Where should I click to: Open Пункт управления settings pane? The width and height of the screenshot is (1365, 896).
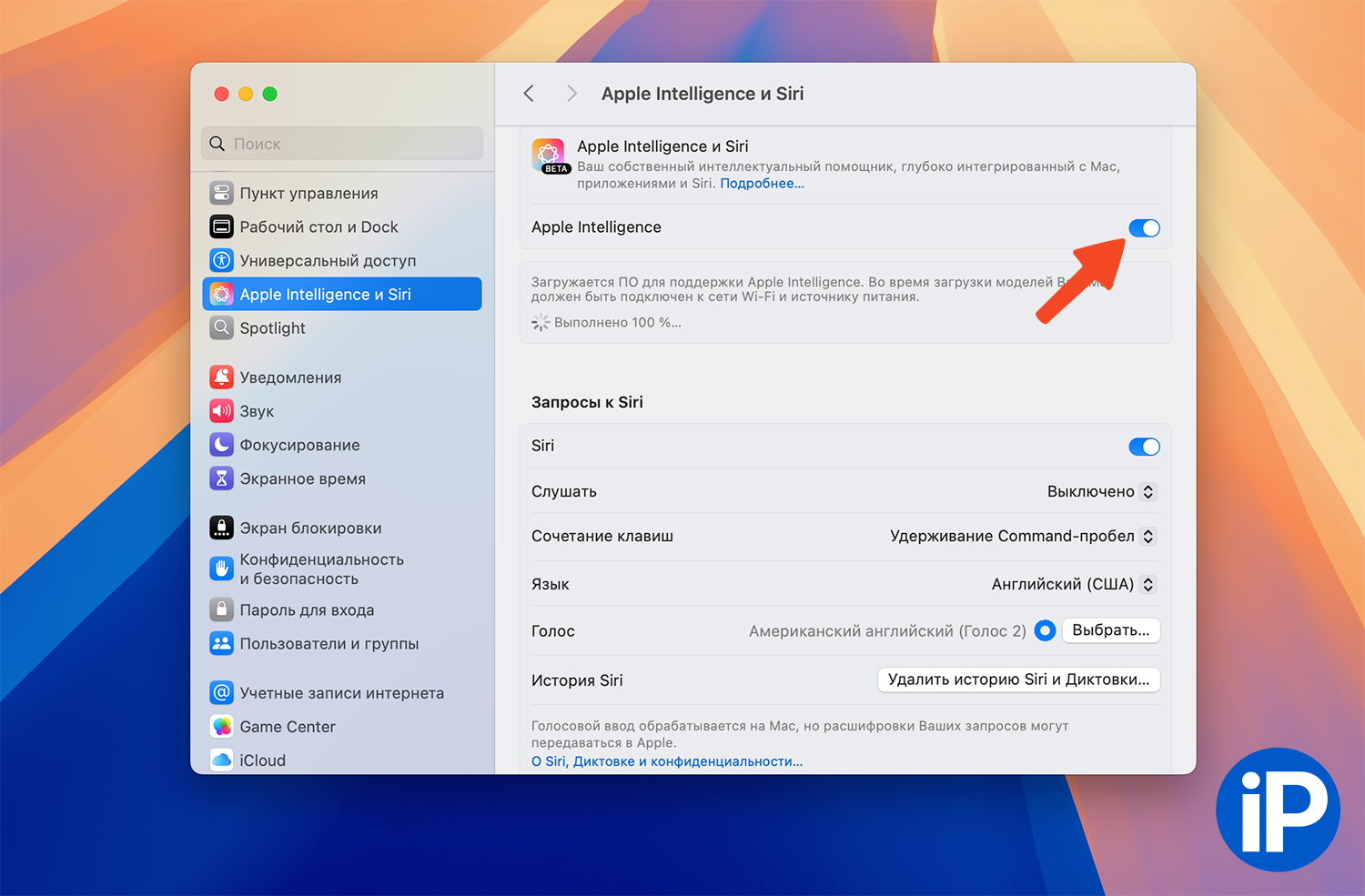(x=342, y=193)
